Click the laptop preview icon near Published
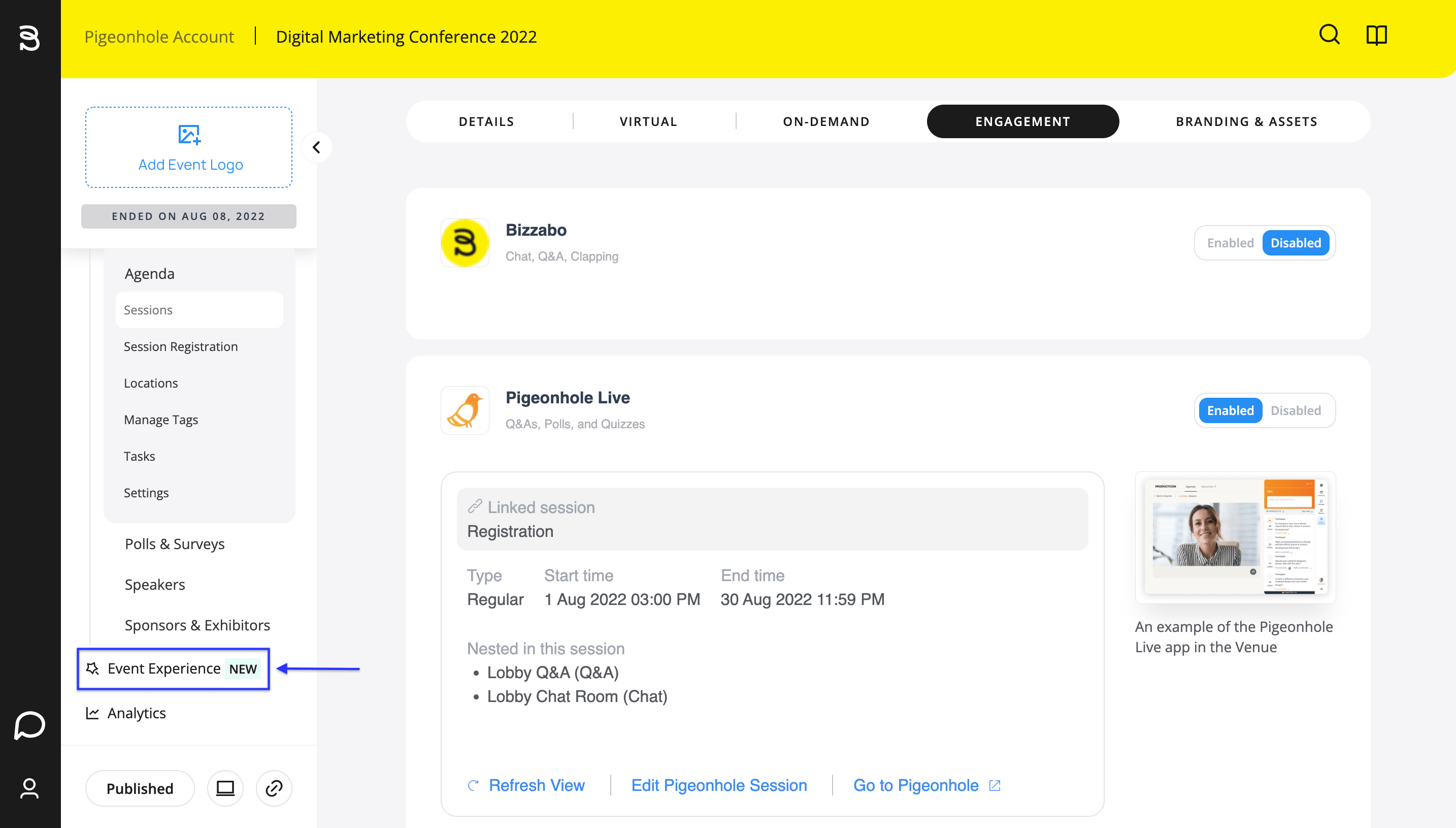This screenshot has height=828, width=1456. click(x=225, y=788)
